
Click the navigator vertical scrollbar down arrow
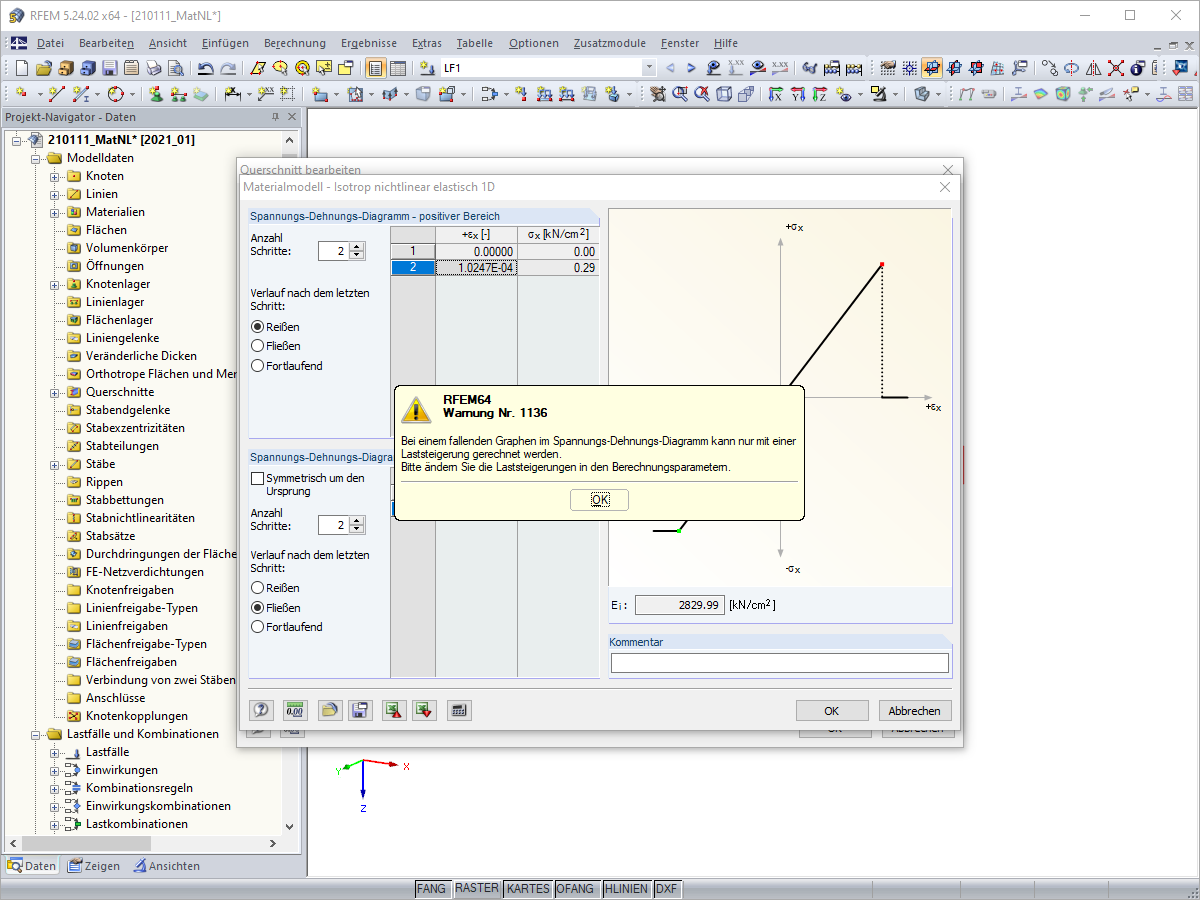click(290, 827)
